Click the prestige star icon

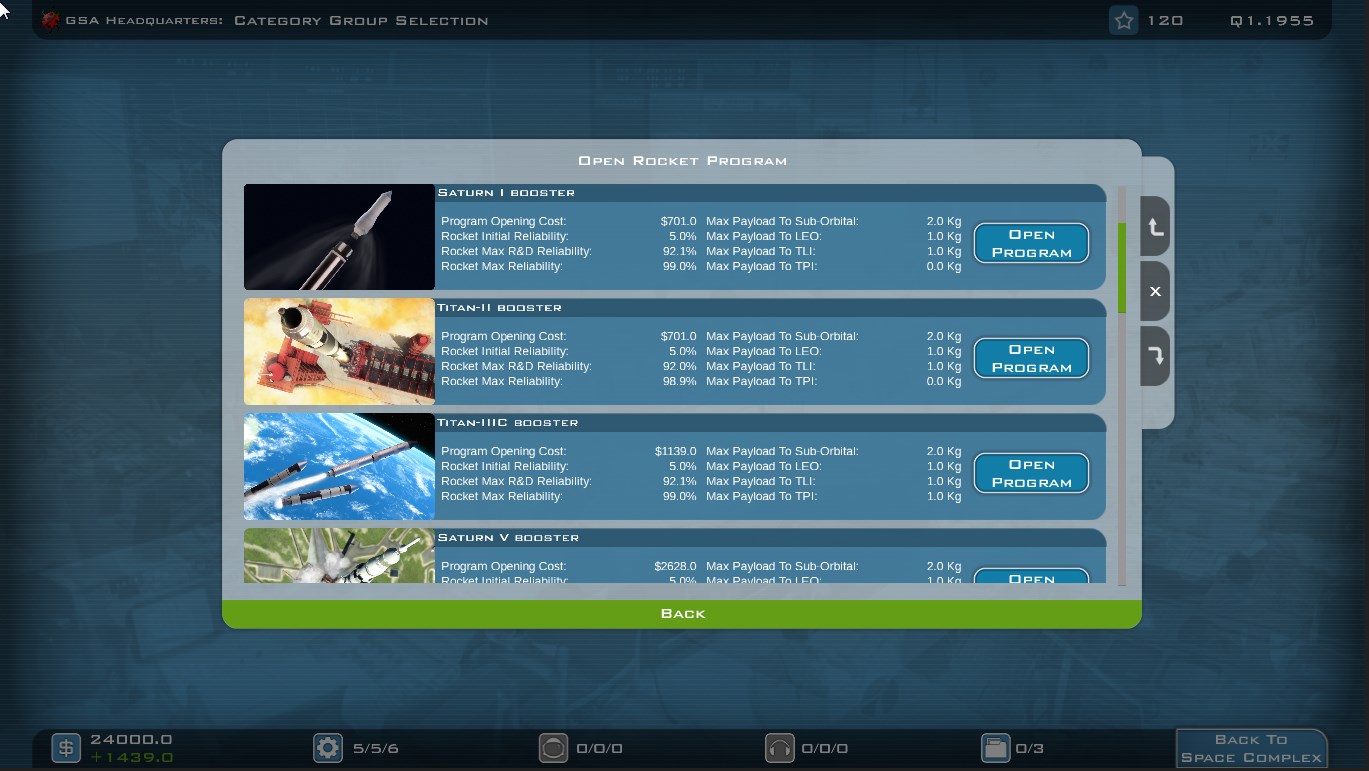(x=1124, y=21)
